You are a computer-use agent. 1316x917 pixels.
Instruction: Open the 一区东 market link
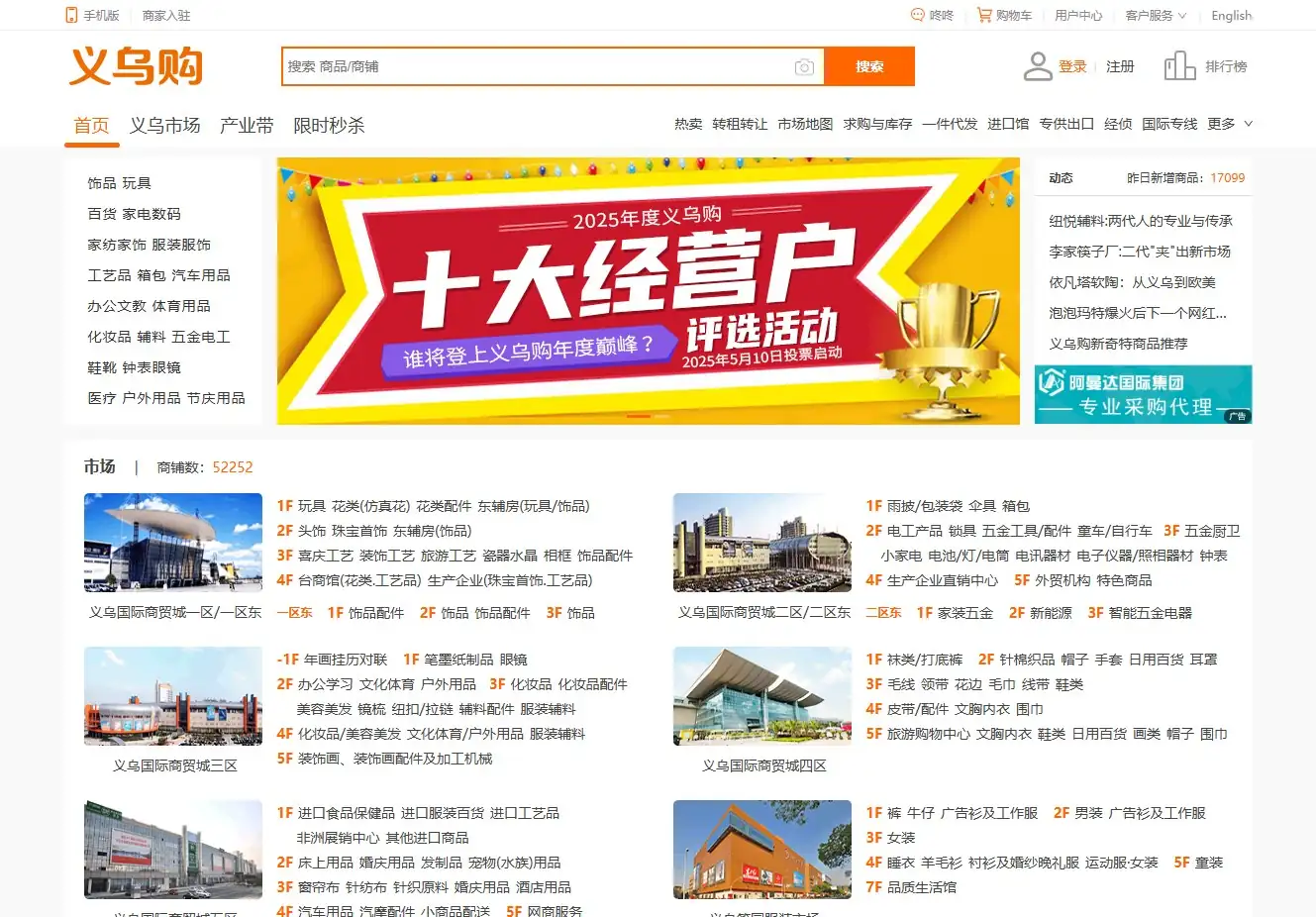click(294, 613)
